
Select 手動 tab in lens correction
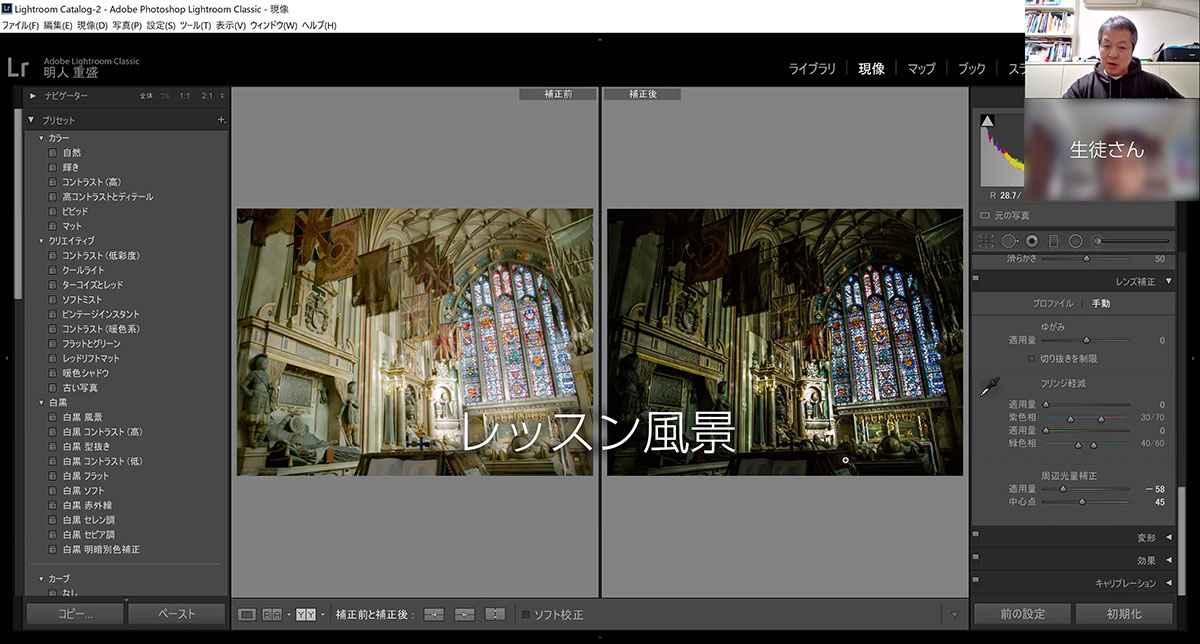click(x=1101, y=303)
